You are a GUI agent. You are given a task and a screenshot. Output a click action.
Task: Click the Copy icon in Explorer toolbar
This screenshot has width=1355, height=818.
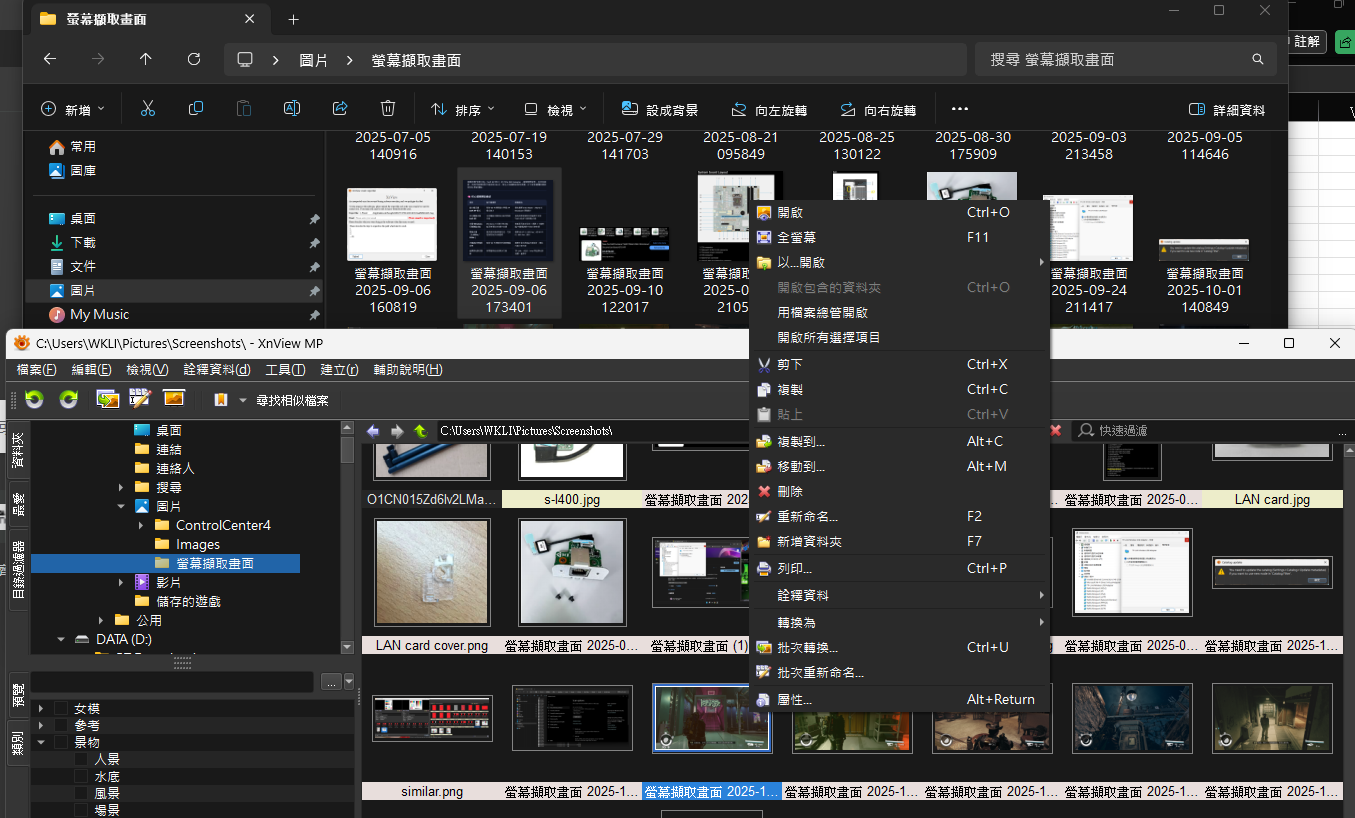[196, 108]
